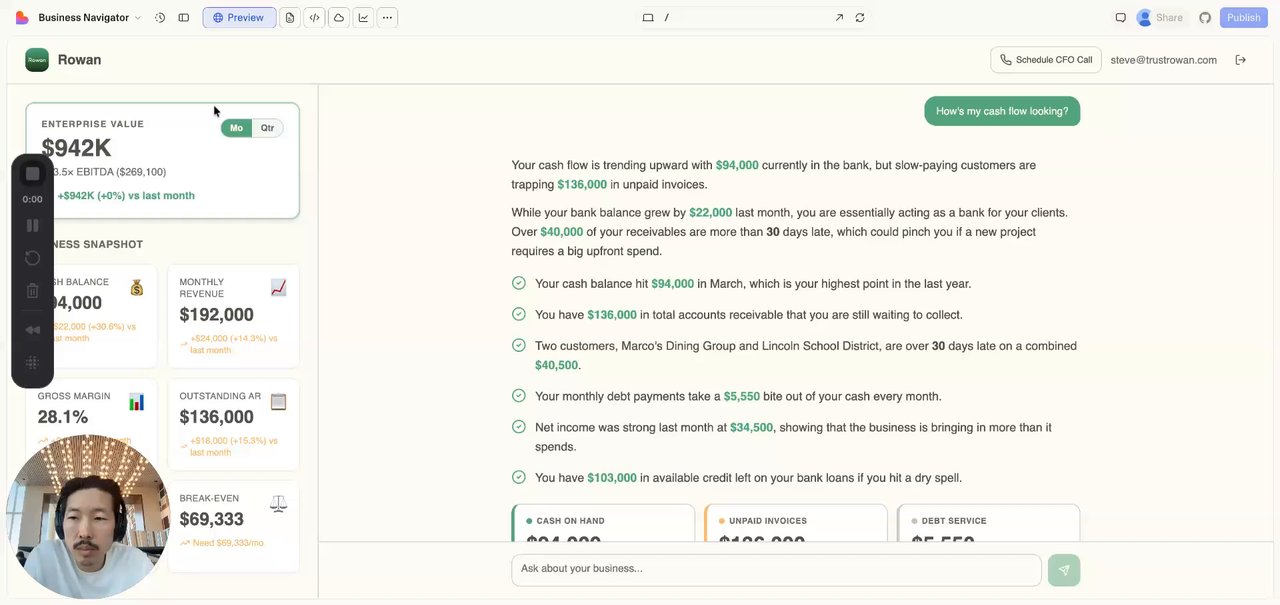Click the $942K enterprise value figure

(x=76, y=148)
